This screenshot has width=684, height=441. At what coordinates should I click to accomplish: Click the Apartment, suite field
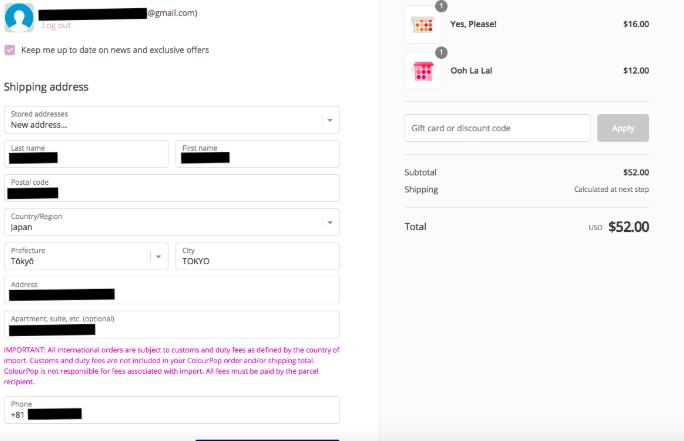click(171, 324)
